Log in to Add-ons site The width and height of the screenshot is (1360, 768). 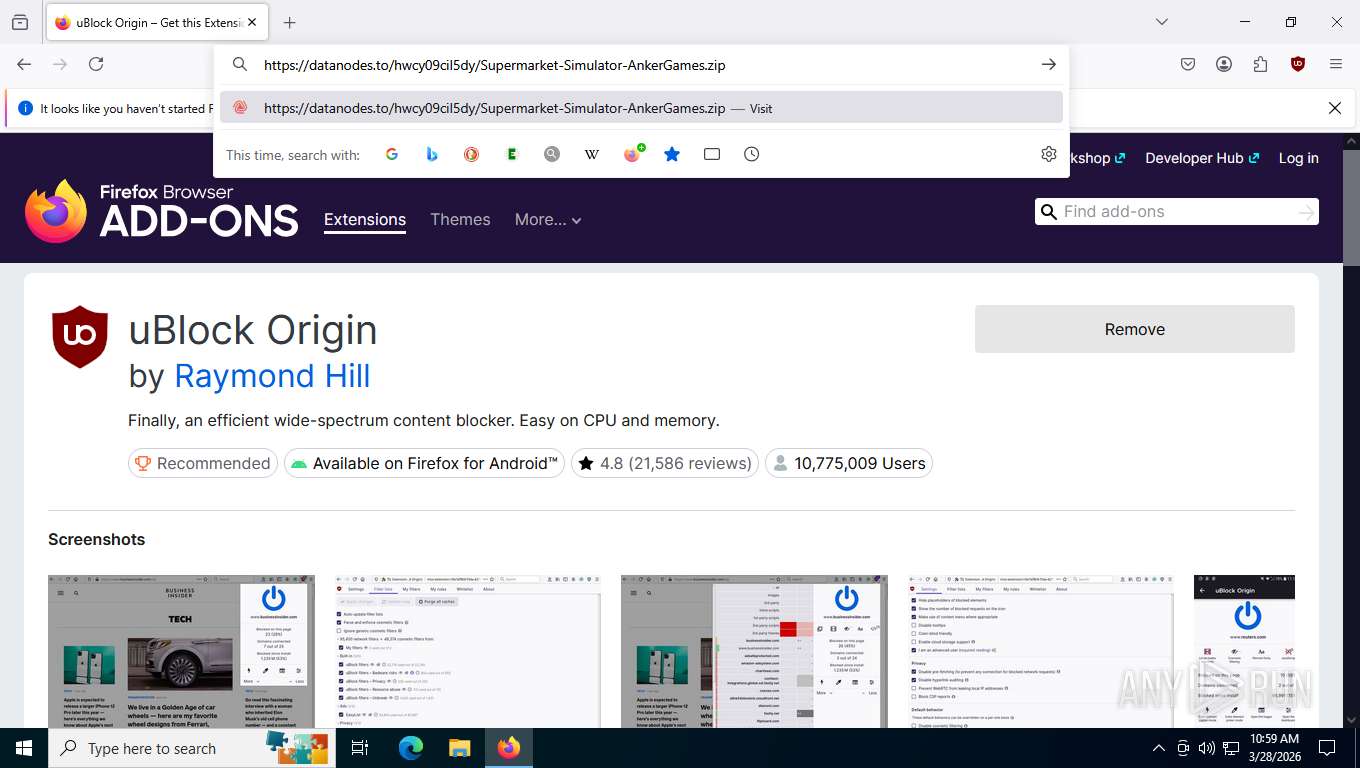tap(1298, 158)
